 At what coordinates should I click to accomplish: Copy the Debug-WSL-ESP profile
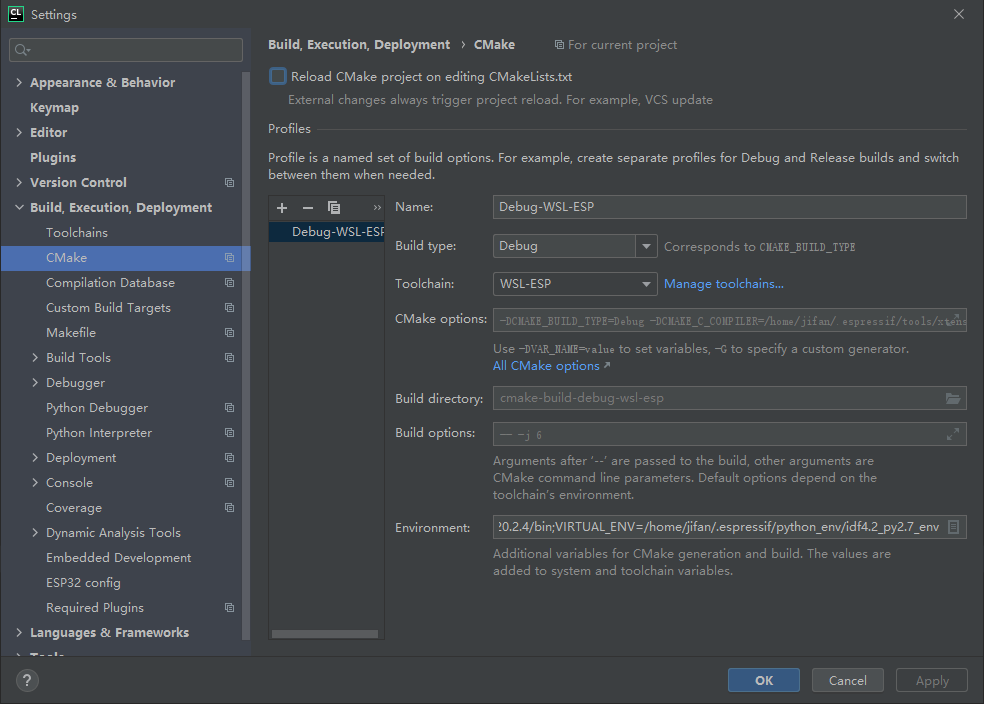[333, 207]
